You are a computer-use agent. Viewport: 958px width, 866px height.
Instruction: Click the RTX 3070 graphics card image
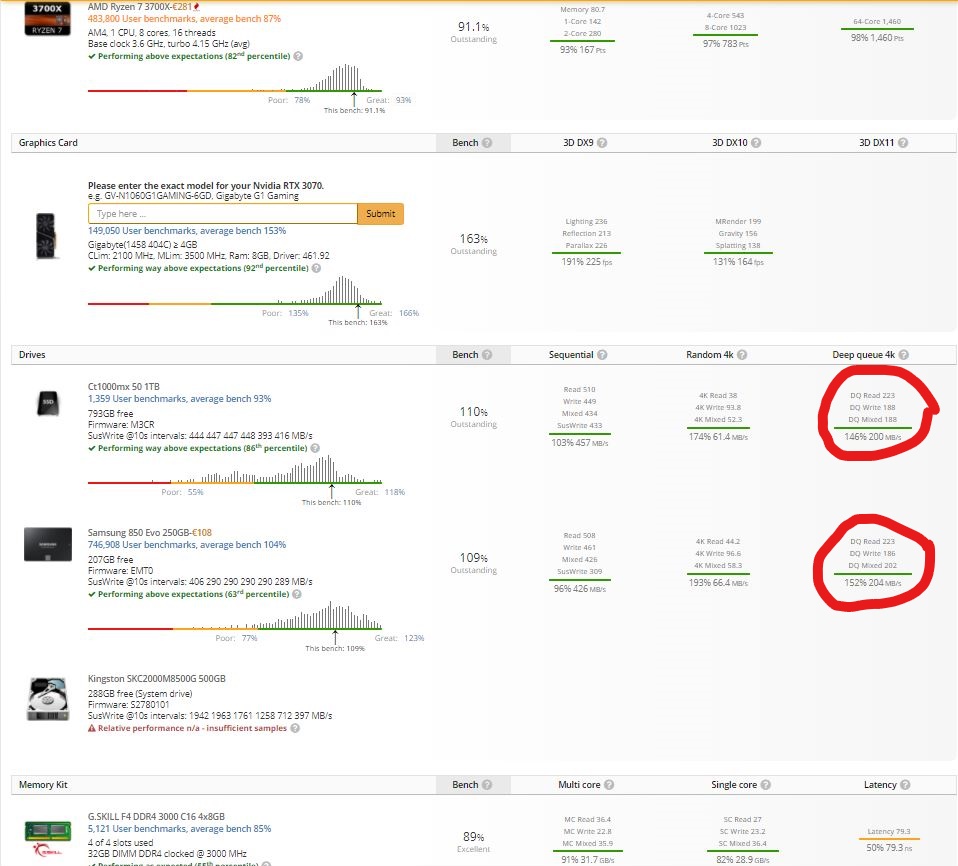tap(46, 236)
